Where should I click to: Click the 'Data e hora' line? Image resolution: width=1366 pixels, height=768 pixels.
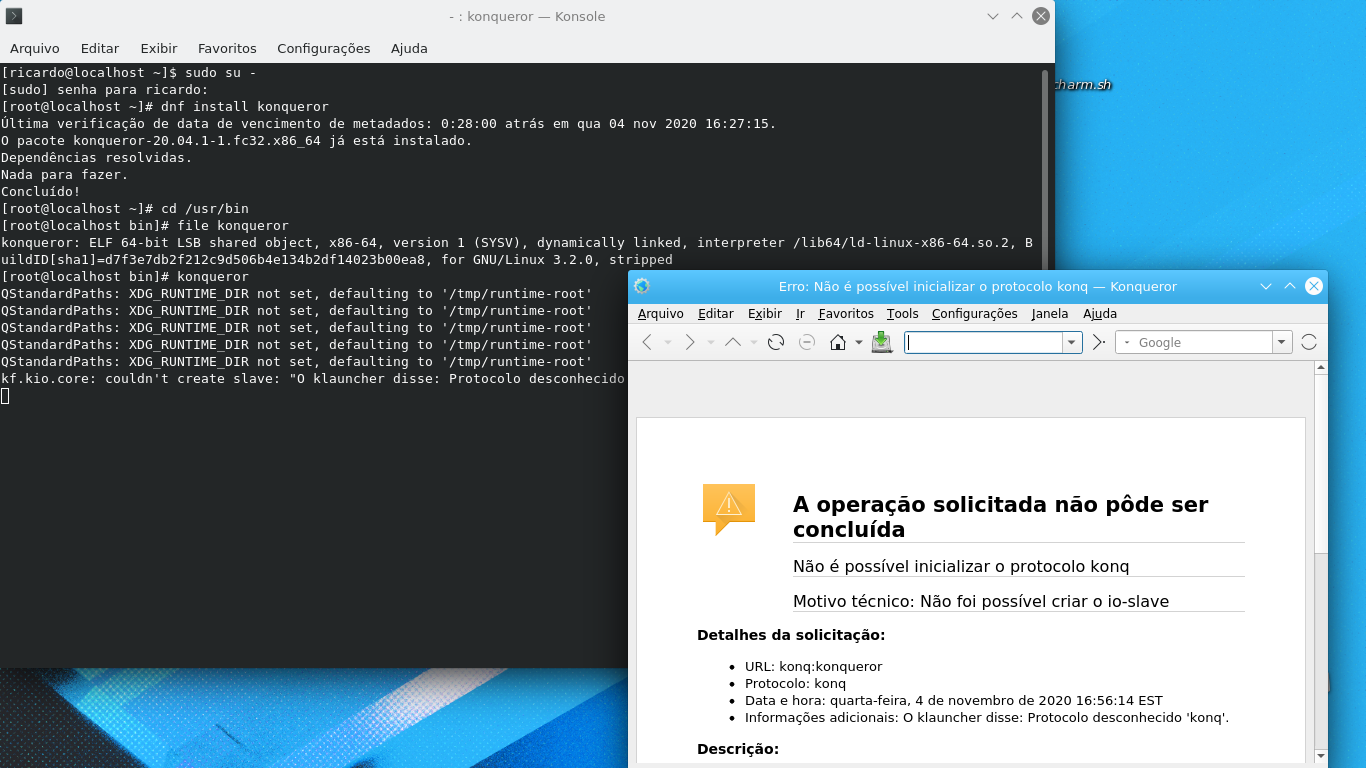[x=953, y=700]
